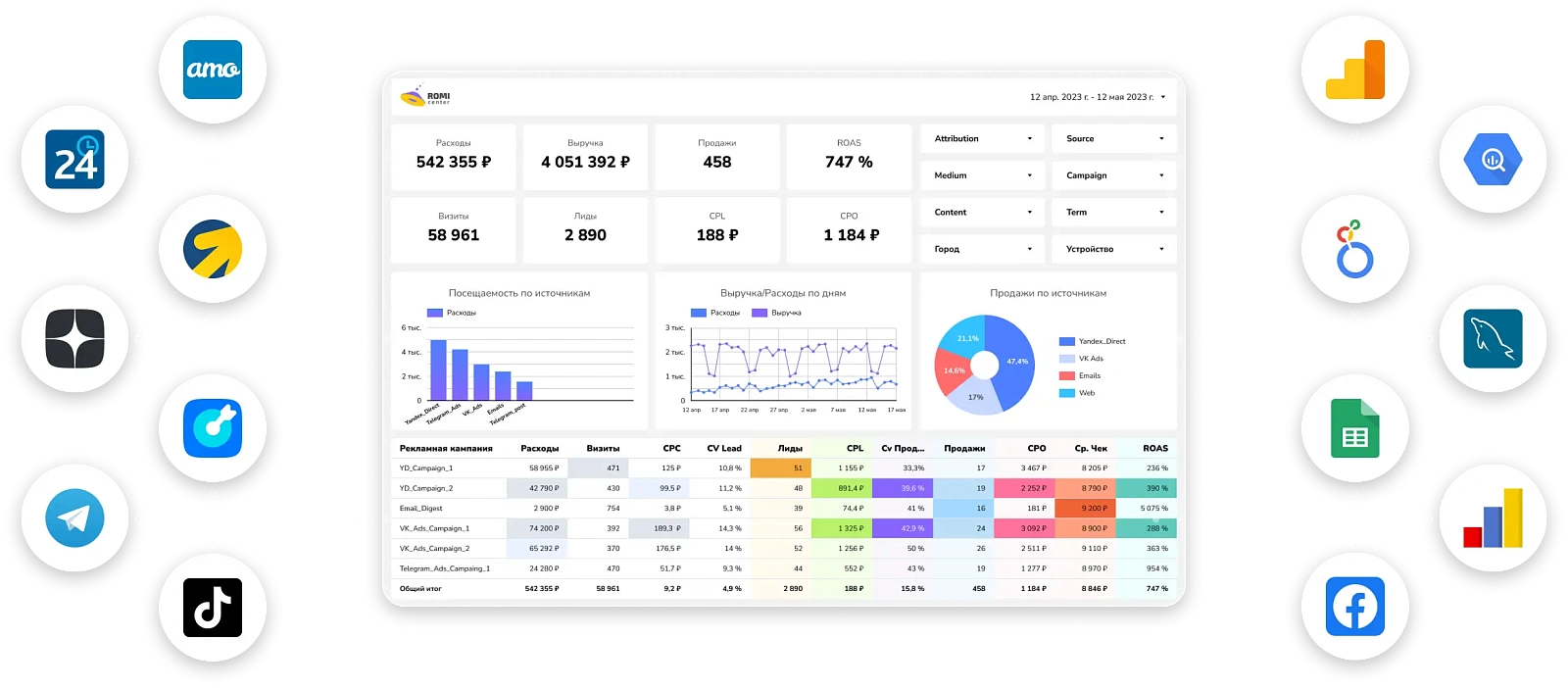The height and width of the screenshot is (688, 1568).
Task: Open the BigQuery hexagon icon
Action: 1493,159
